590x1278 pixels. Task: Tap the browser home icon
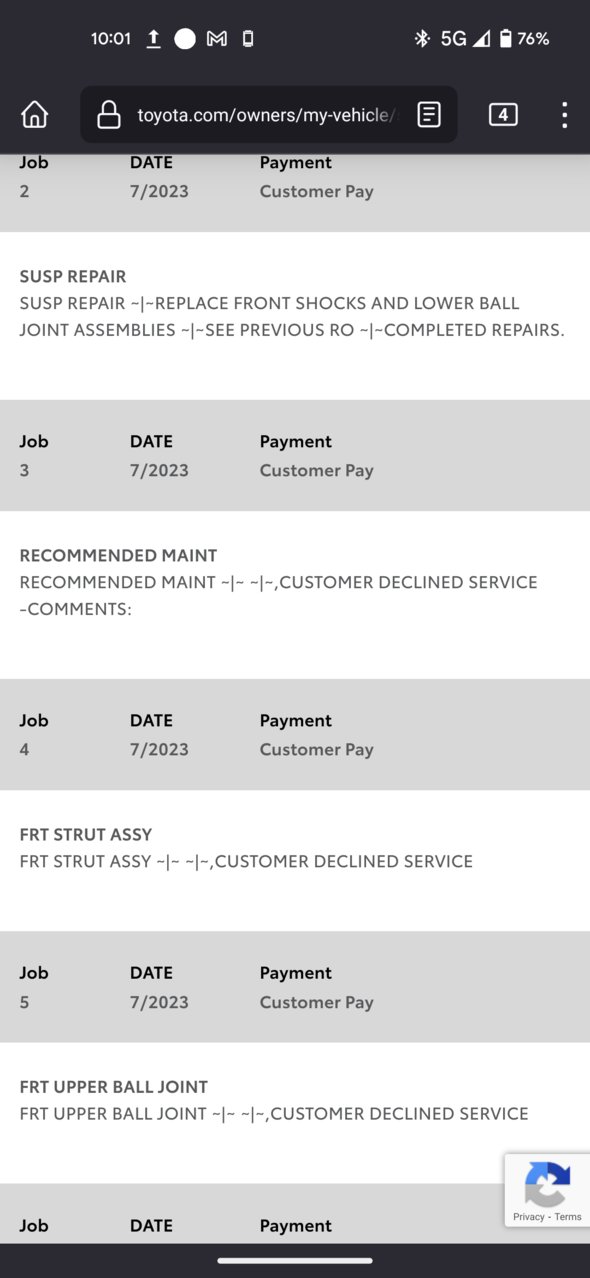pyautogui.click(x=35, y=115)
